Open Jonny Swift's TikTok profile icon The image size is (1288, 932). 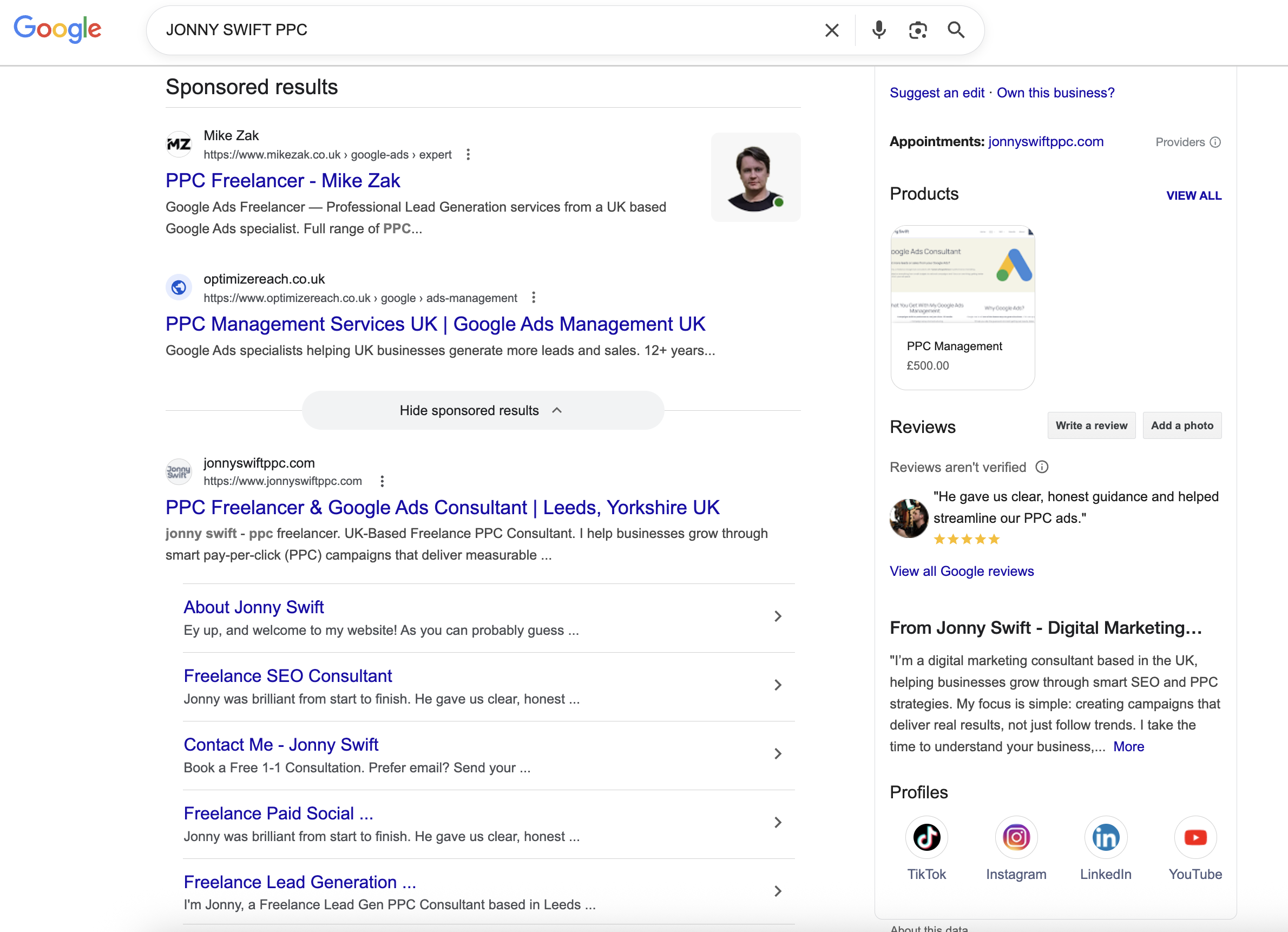(926, 837)
